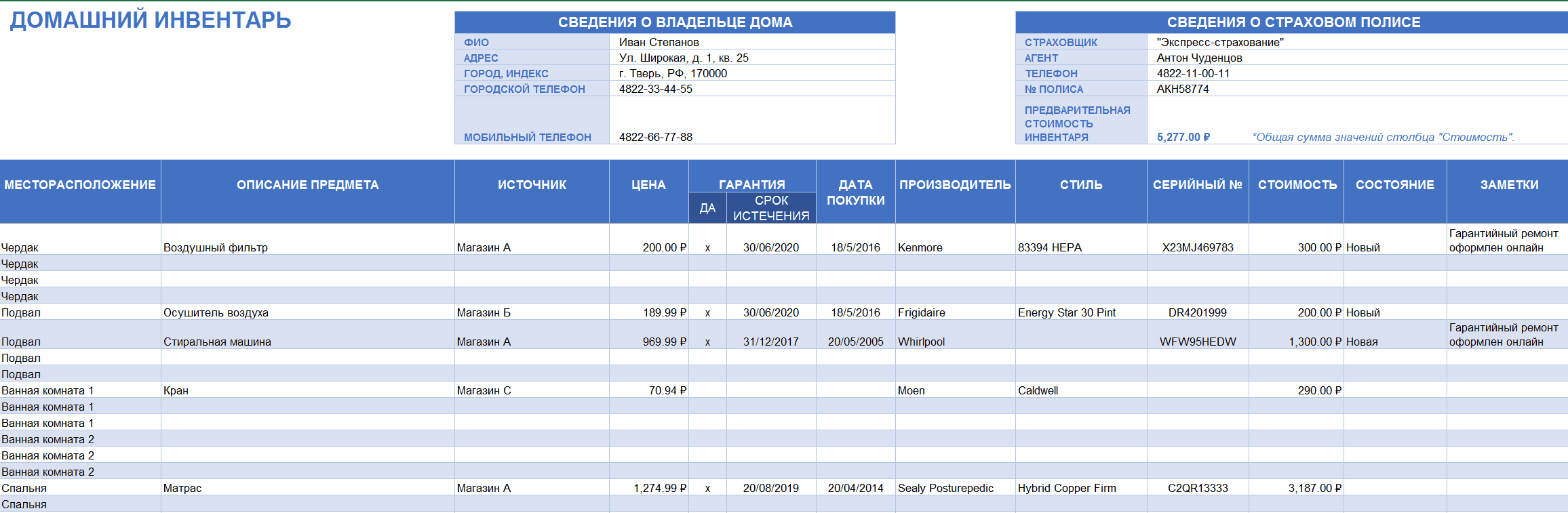Screen dimensions: 1568x513
Task: Click the style cell "Energy Star 30 Pint"
Action: pyautogui.click(x=1081, y=312)
